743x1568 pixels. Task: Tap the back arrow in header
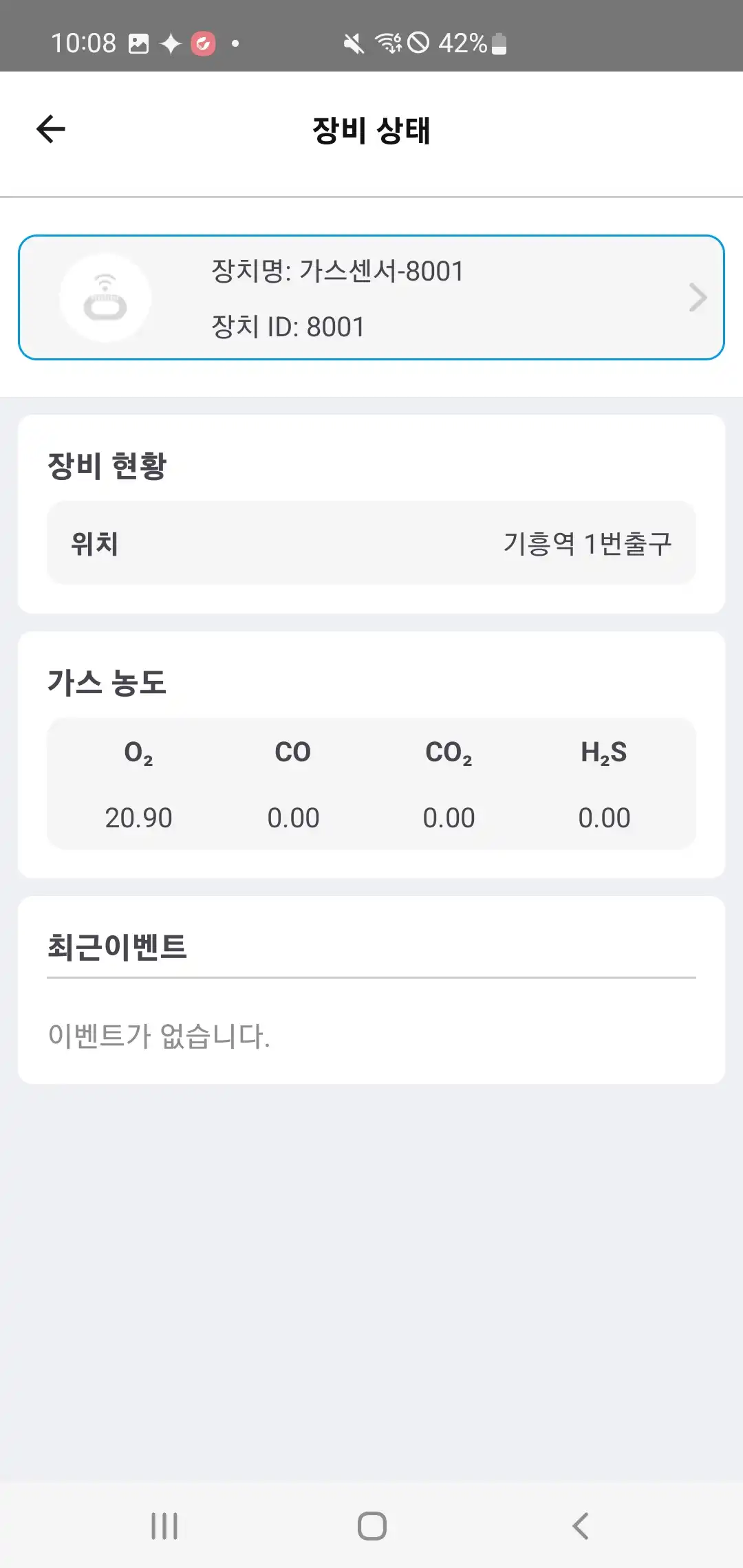[x=51, y=129]
